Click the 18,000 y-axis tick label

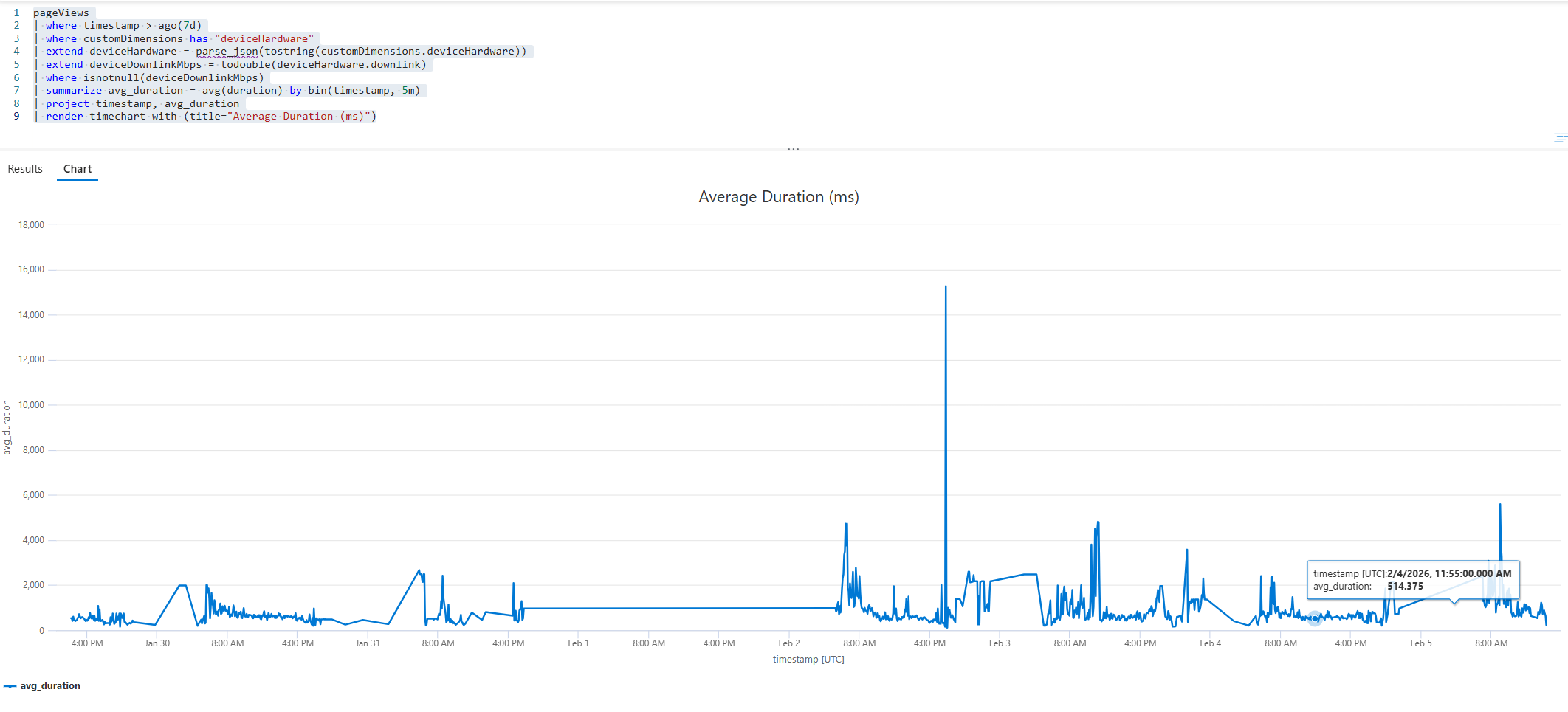(31, 225)
